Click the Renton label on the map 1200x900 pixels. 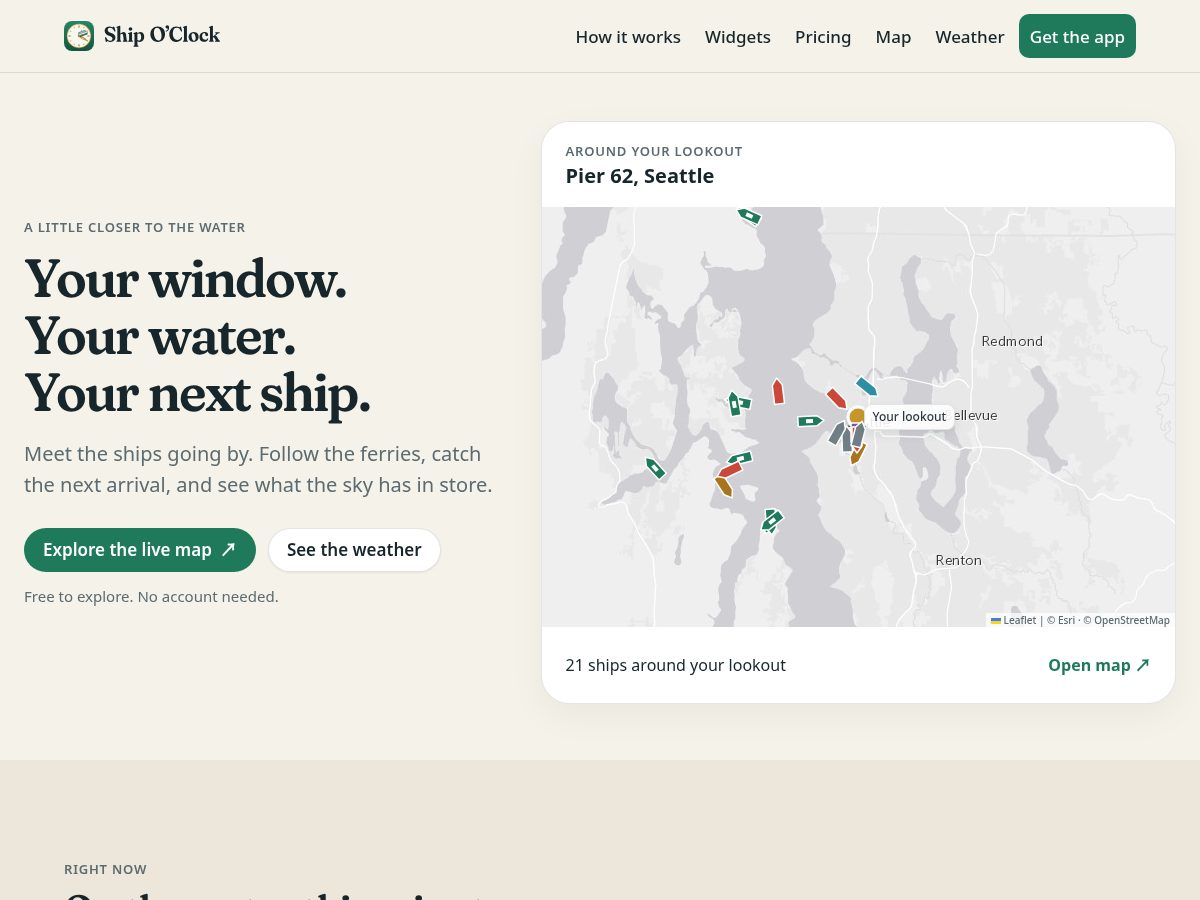(958, 560)
